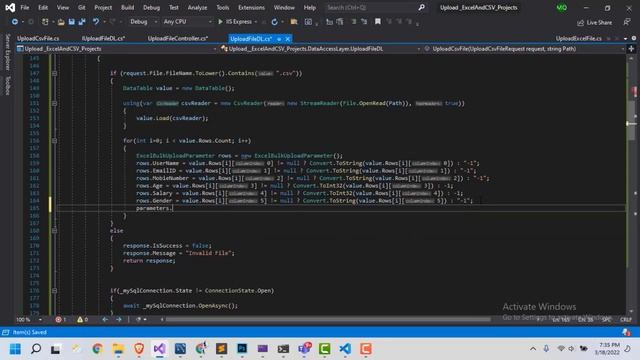Open Chrome from taskbar
The height and width of the screenshot is (360, 640).
pos(97,349)
